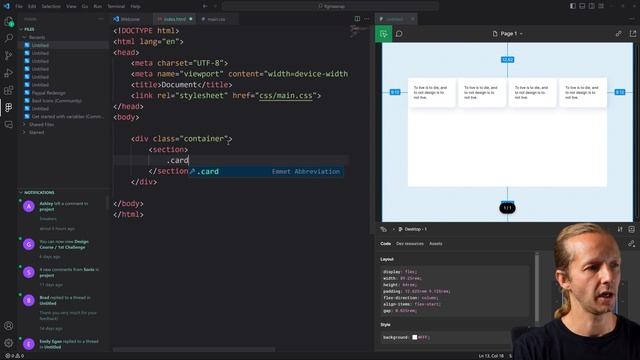Click the command center search box
The height and width of the screenshot is (360, 640).
click(331, 6)
